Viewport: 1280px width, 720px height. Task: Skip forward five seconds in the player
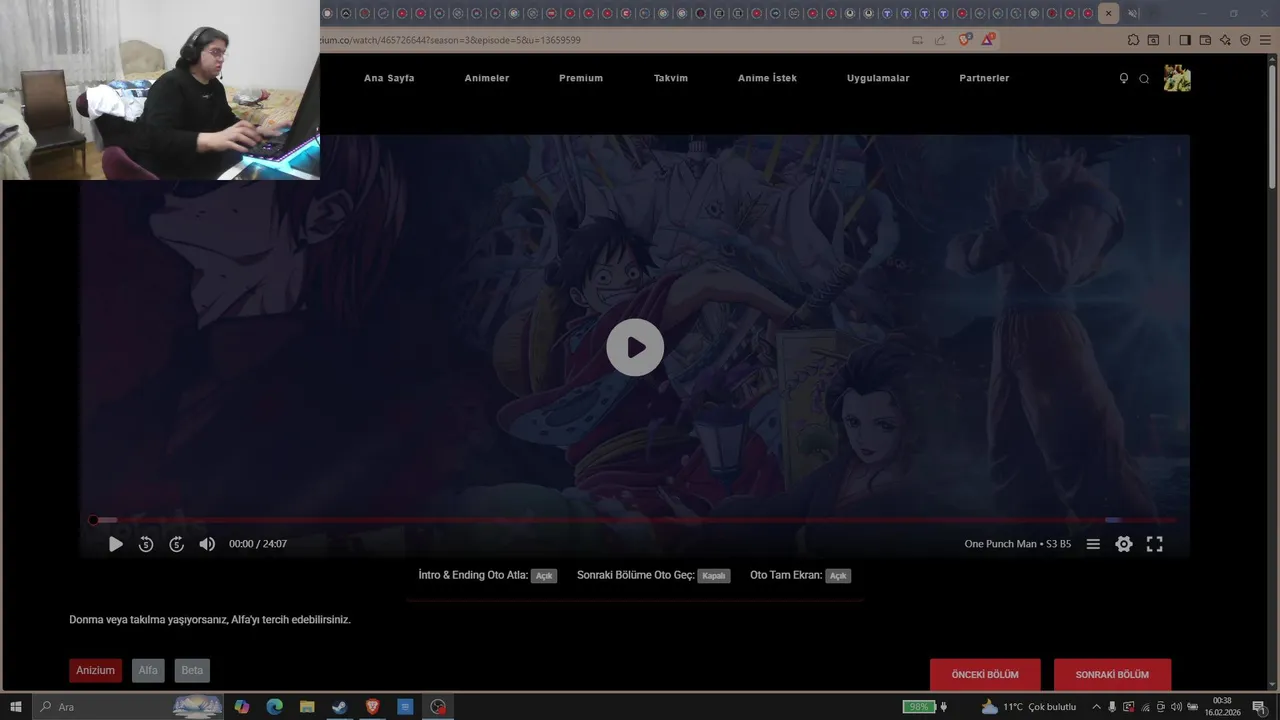pyautogui.click(x=176, y=544)
